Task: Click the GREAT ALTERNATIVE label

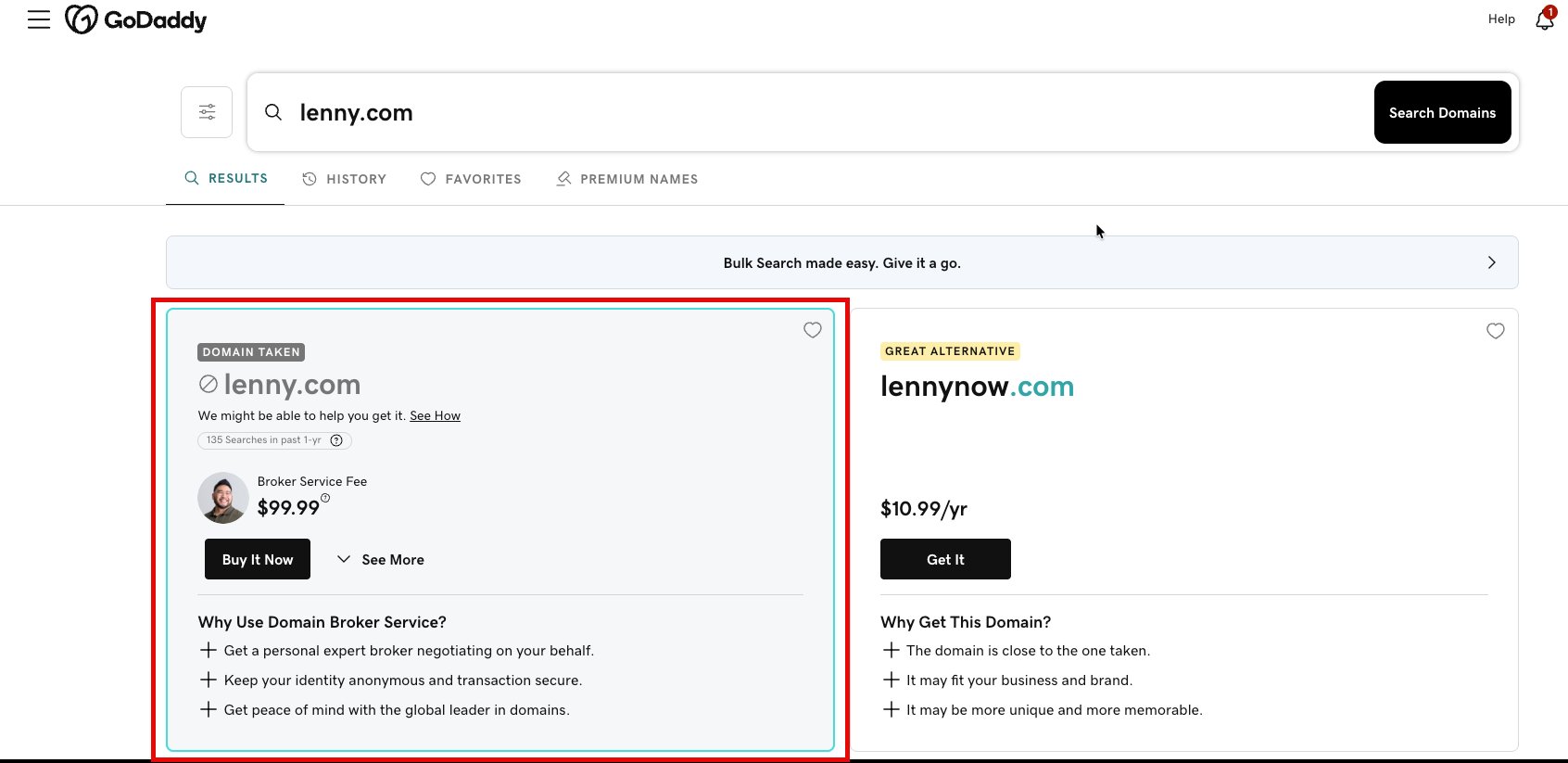Action: [950, 351]
